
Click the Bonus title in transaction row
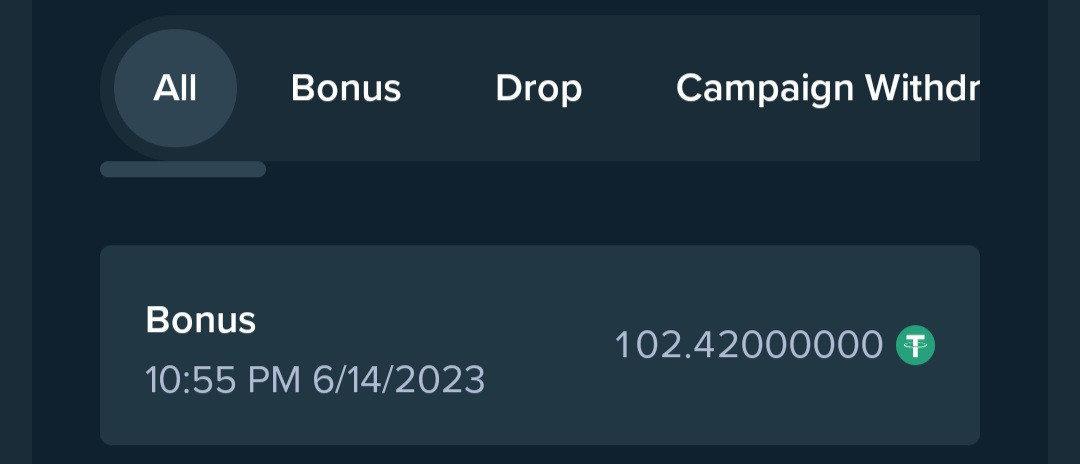point(200,320)
